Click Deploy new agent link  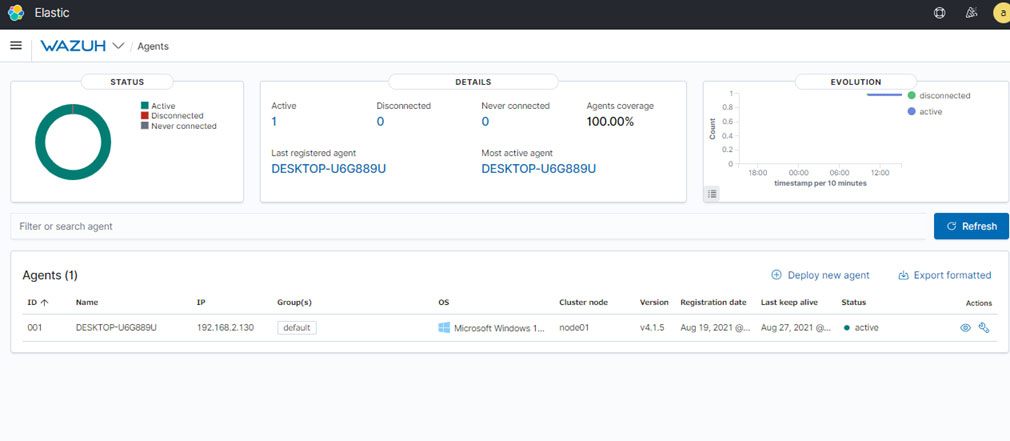(x=821, y=275)
